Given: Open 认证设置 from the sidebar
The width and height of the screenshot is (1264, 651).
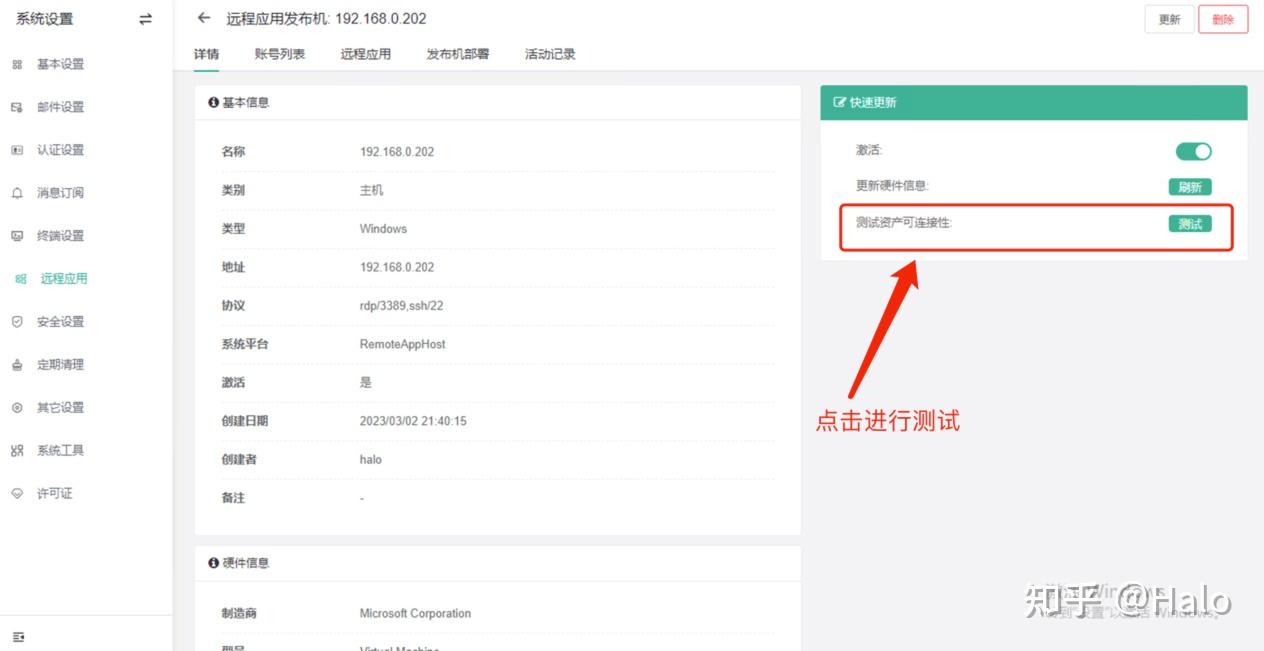Looking at the screenshot, I should (17, 150).
